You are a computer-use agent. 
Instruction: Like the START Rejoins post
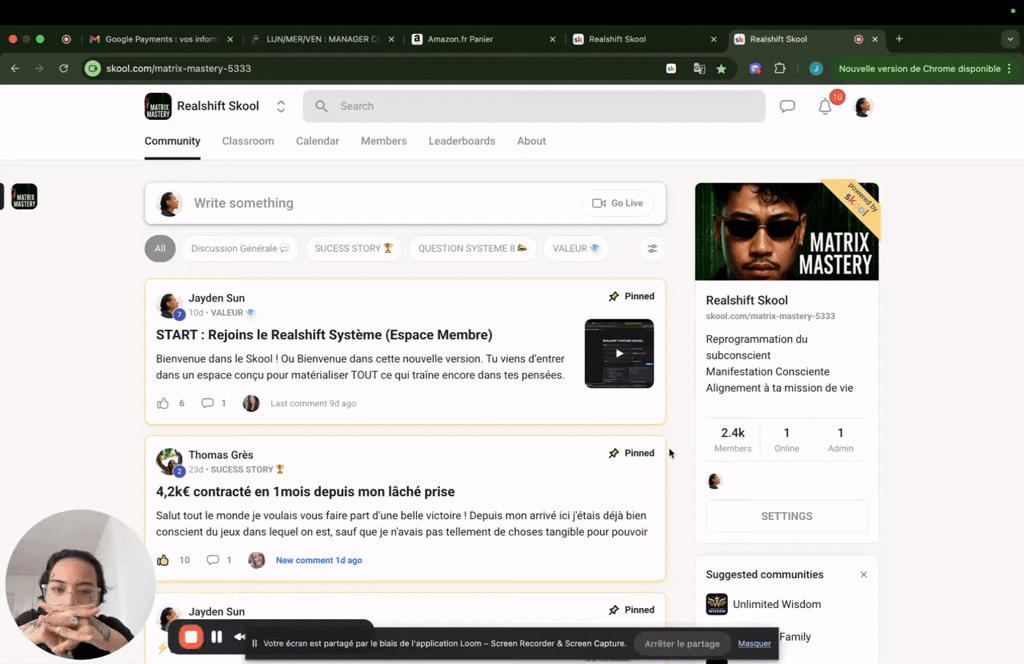point(163,403)
